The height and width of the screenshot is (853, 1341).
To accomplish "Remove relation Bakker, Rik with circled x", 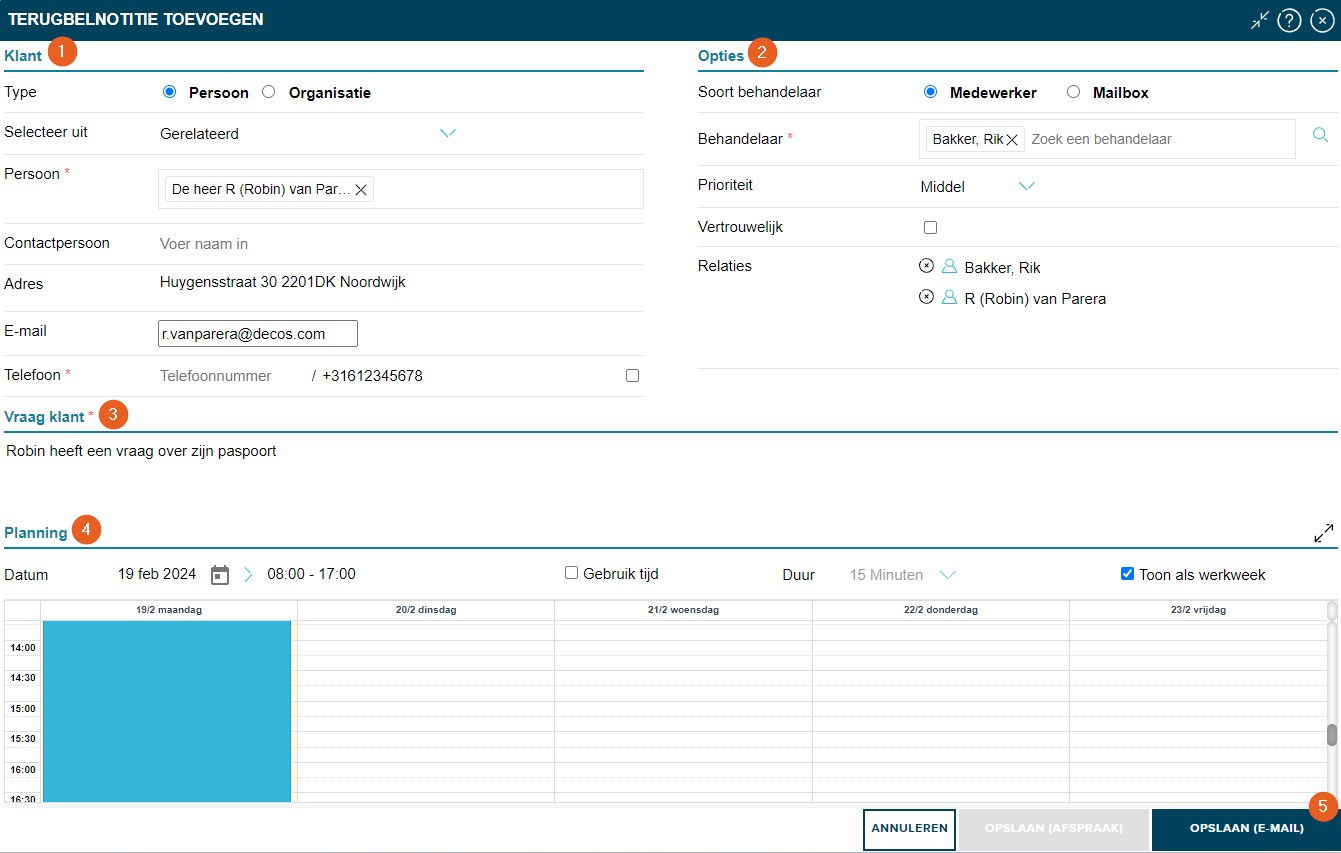I will click(x=926, y=266).
